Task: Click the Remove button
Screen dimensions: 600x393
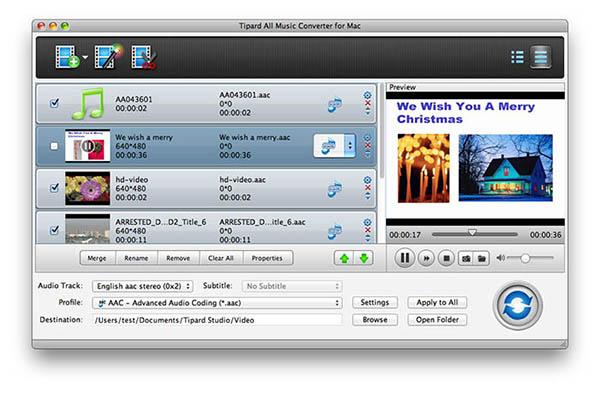Action: click(x=178, y=258)
